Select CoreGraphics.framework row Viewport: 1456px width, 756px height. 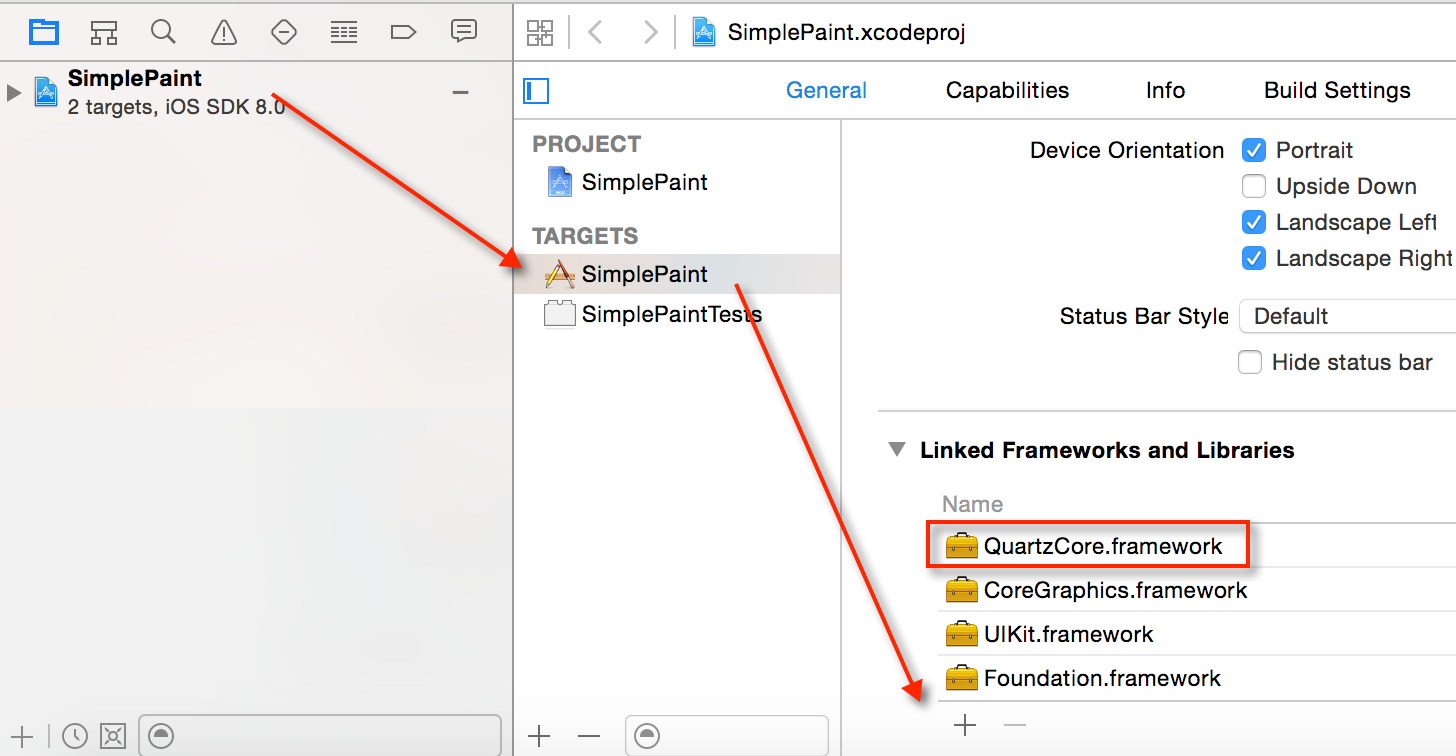coord(1197,590)
